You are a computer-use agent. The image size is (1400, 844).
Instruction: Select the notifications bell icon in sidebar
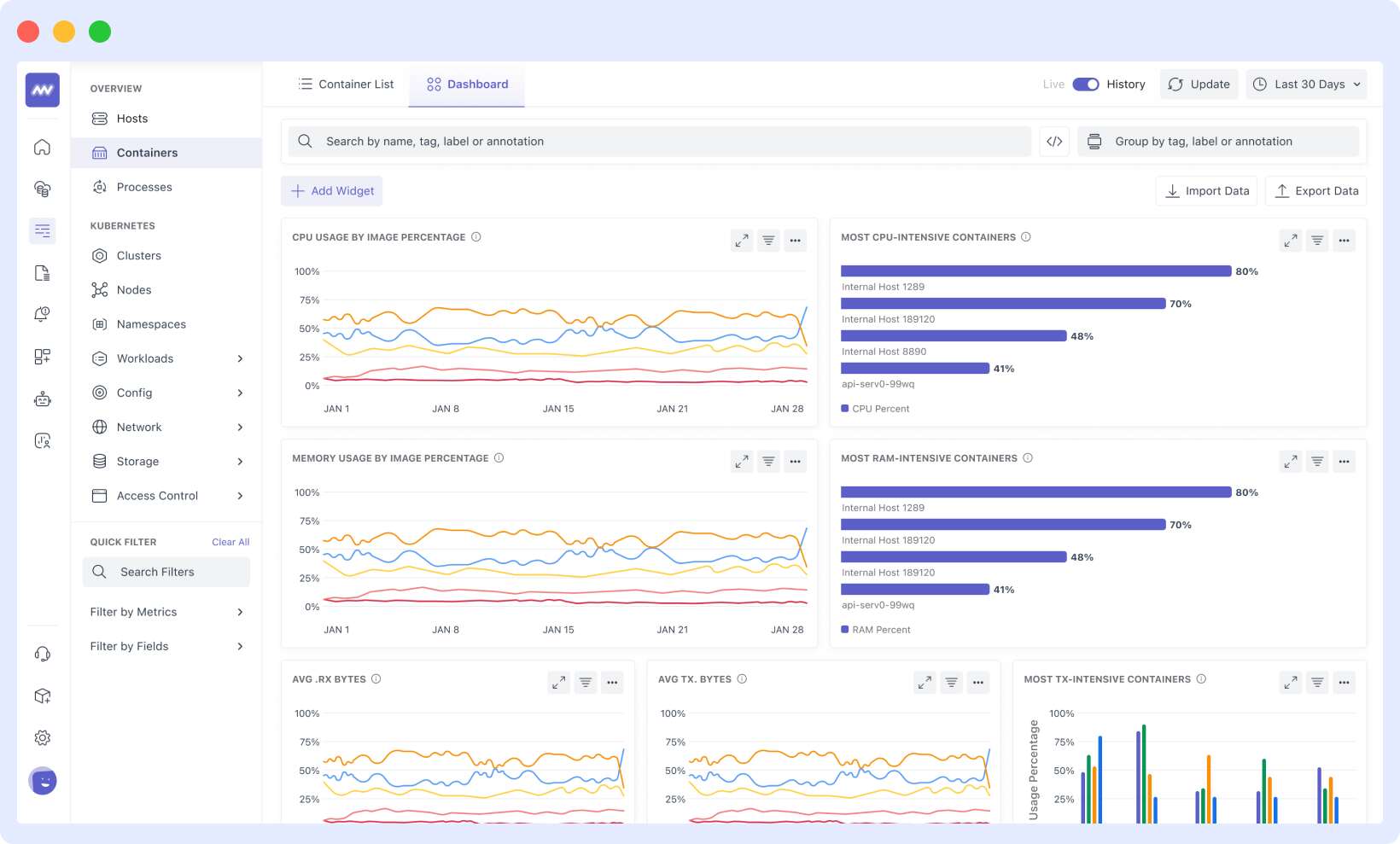[42, 313]
